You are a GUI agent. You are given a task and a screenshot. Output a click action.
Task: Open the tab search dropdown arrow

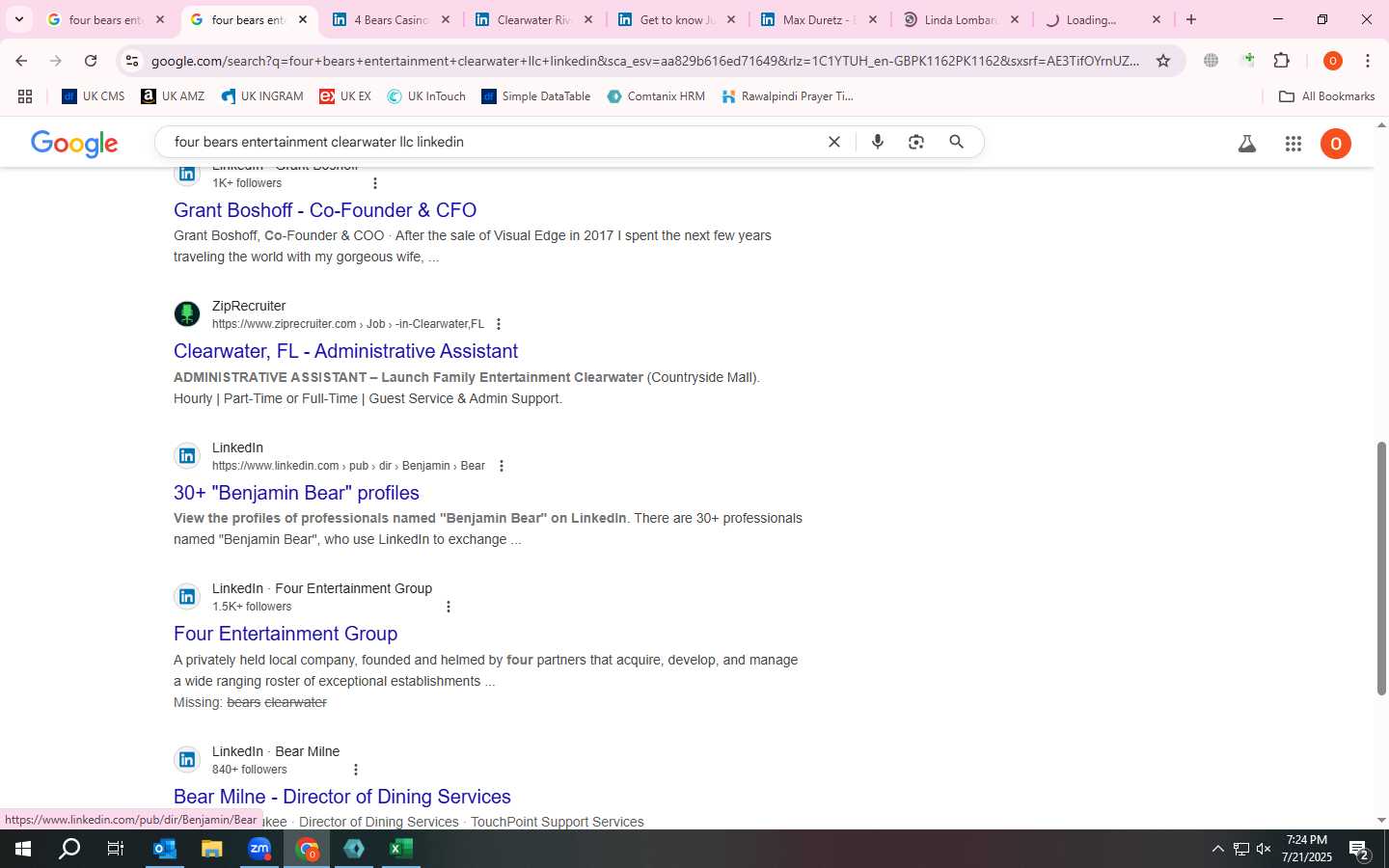point(18,19)
